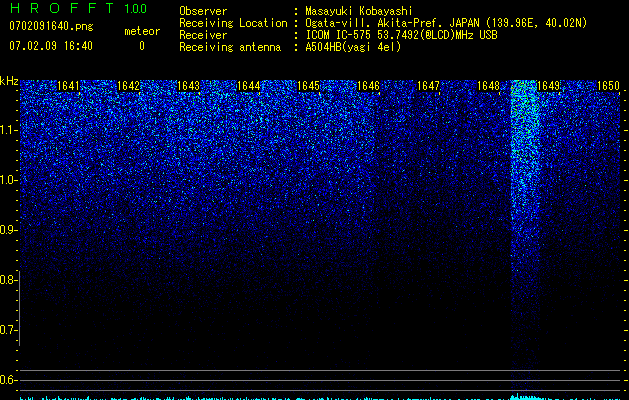Click the meteor count label
The width and height of the screenshot is (629, 400).
pos(142,31)
